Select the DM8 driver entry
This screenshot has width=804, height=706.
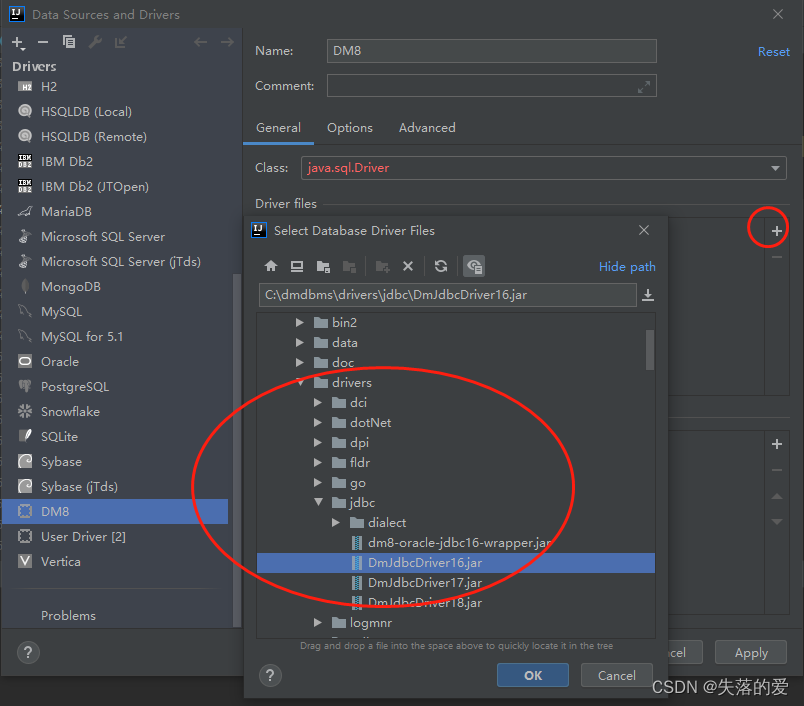coord(115,512)
